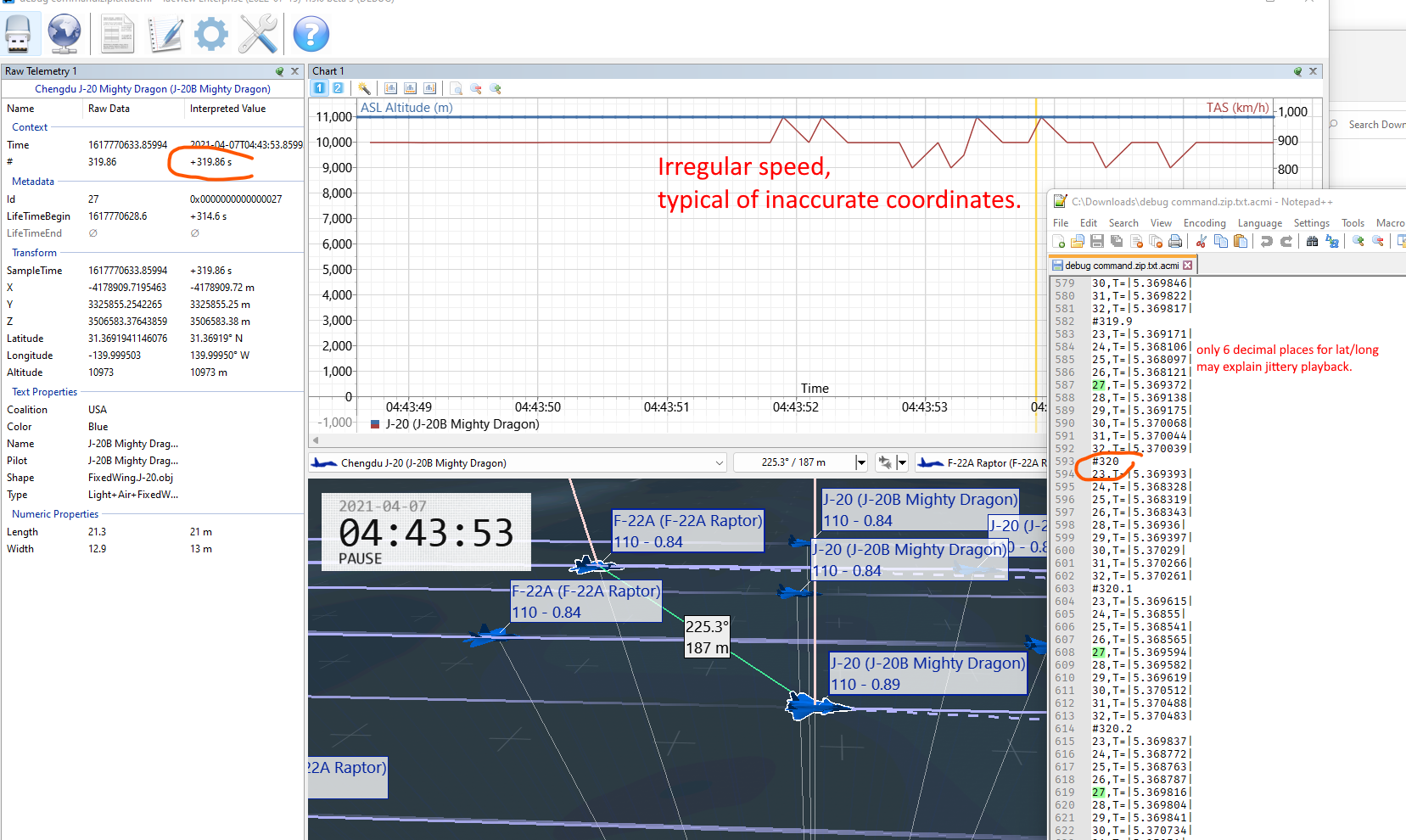This screenshot has height=840, width=1406.
Task: Cut selection with Notepad++ scissors icon
Action: (x=1202, y=242)
